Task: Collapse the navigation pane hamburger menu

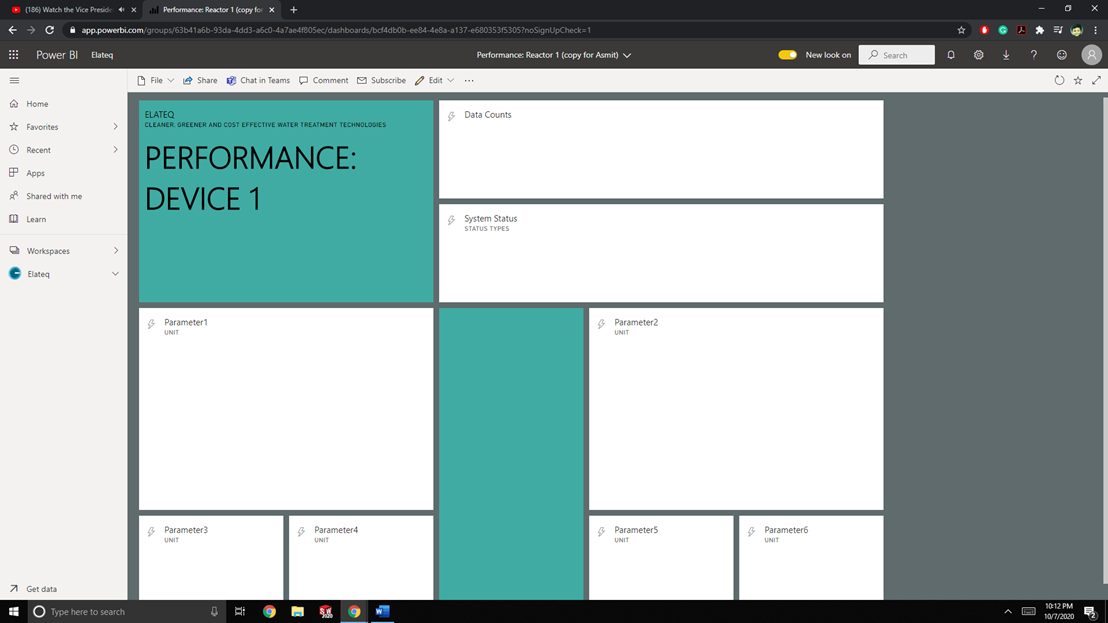Action: pos(14,81)
